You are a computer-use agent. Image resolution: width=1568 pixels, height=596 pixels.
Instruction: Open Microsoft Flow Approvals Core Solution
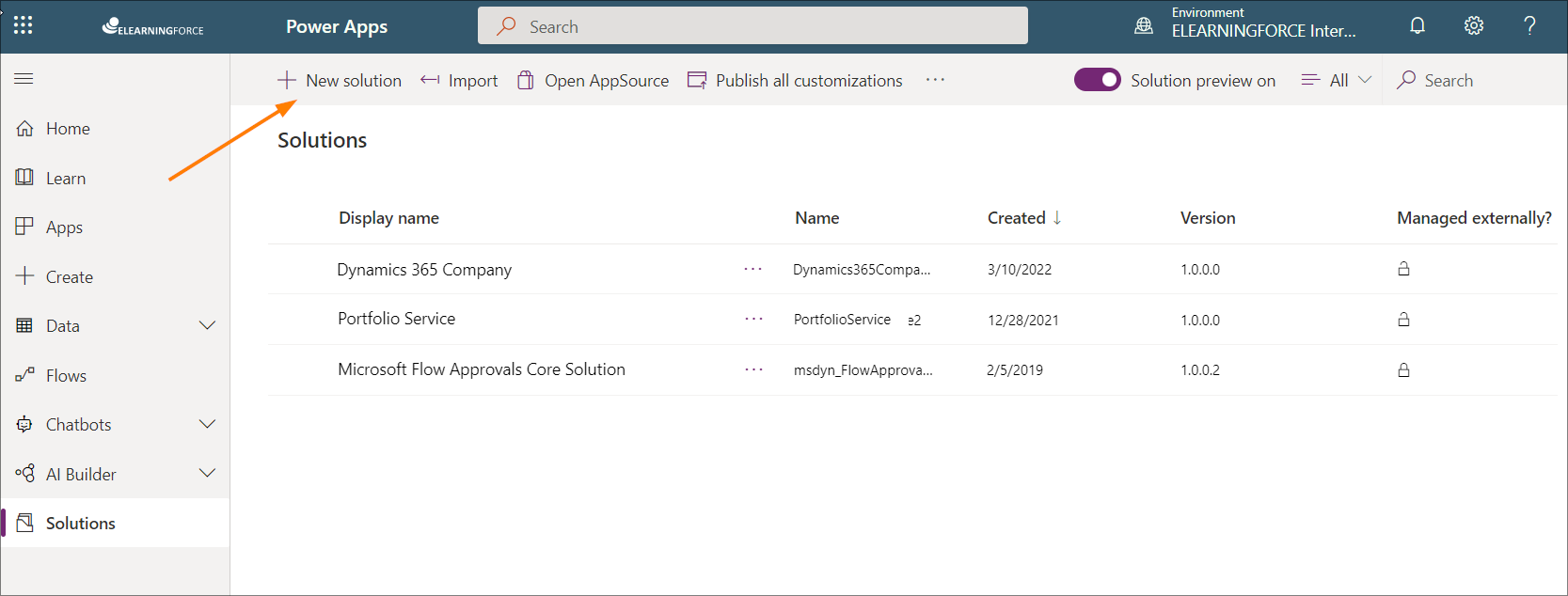(x=481, y=369)
